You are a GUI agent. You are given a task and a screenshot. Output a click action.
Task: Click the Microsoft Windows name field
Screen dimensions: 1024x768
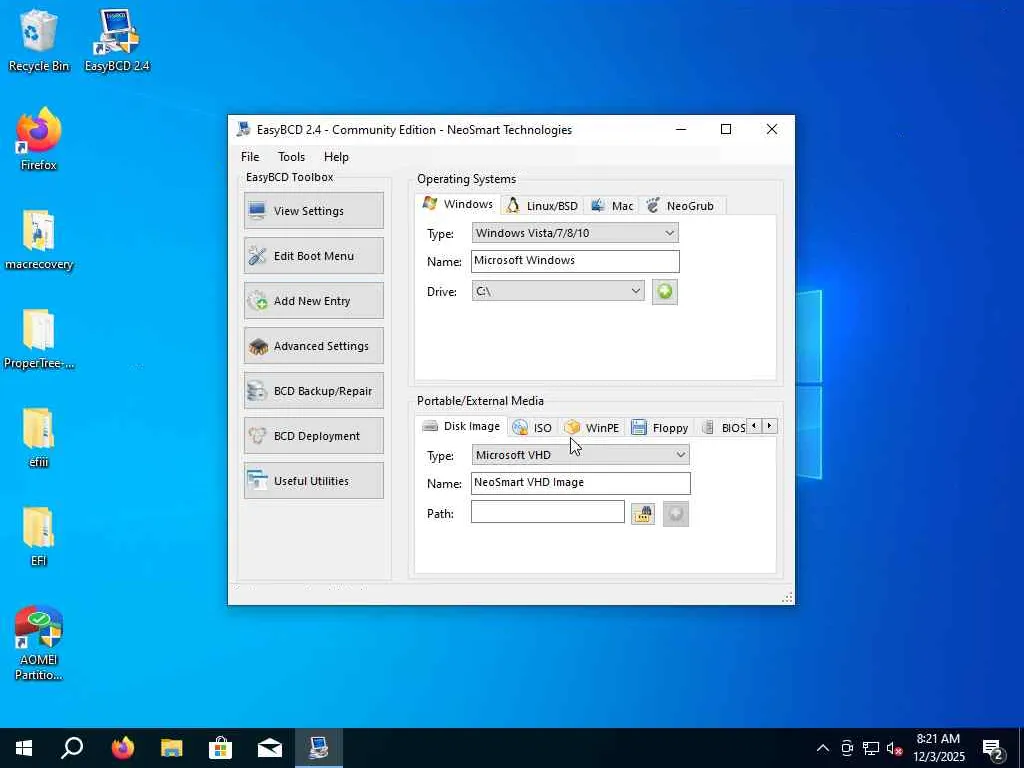coord(575,261)
